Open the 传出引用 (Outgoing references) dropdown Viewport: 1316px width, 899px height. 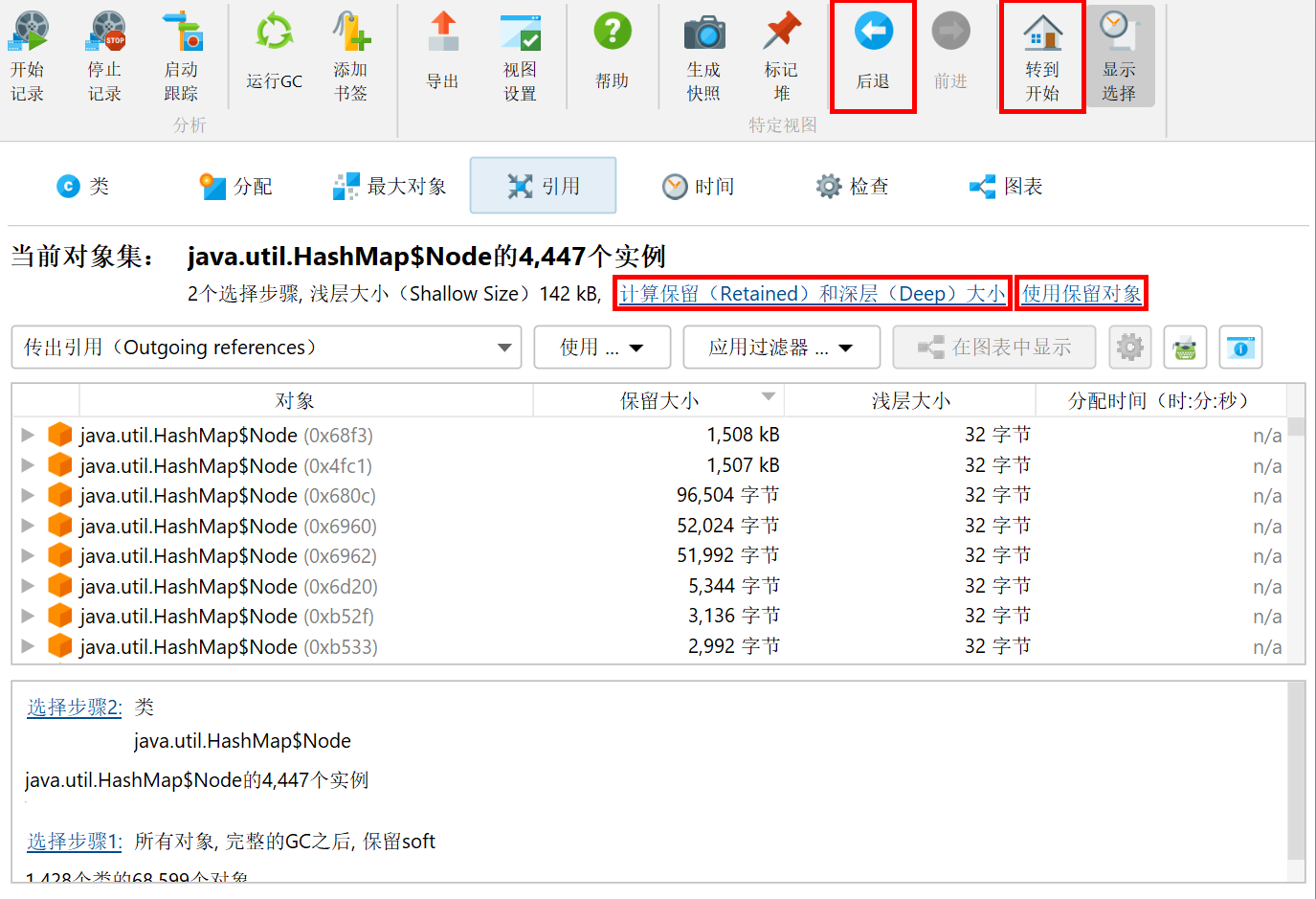(x=266, y=348)
